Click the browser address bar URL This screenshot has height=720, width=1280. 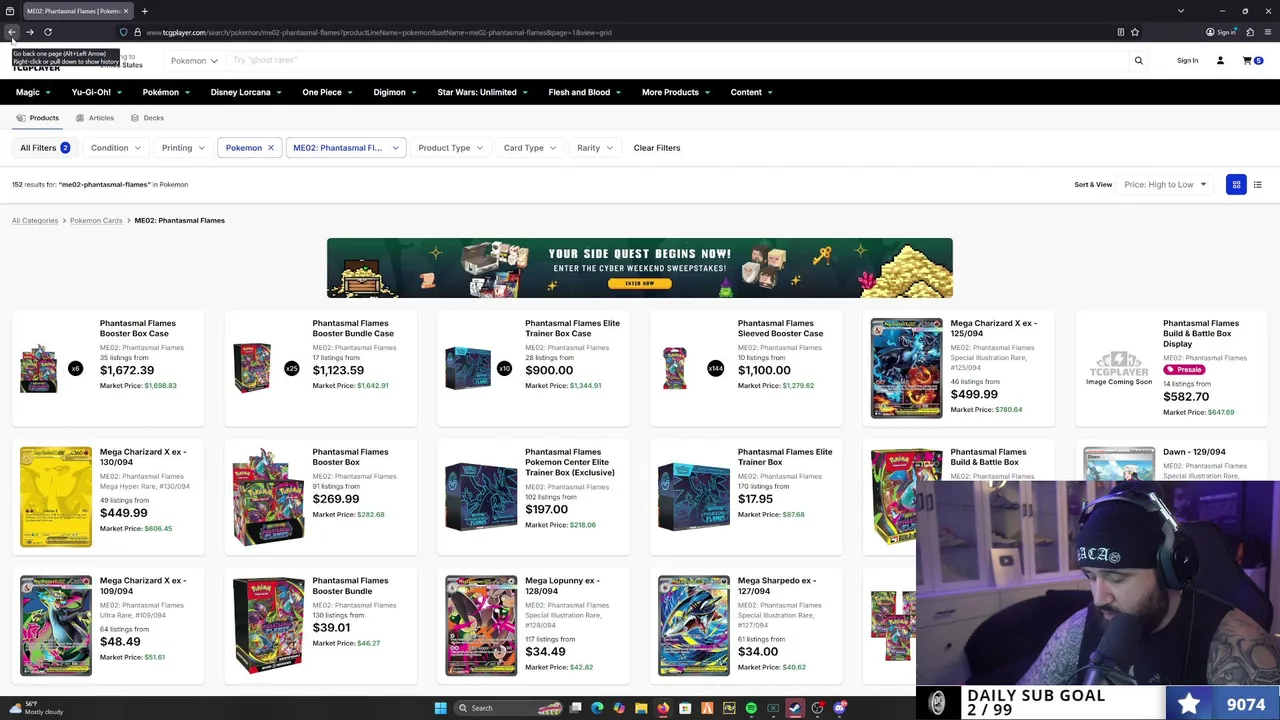tap(379, 32)
